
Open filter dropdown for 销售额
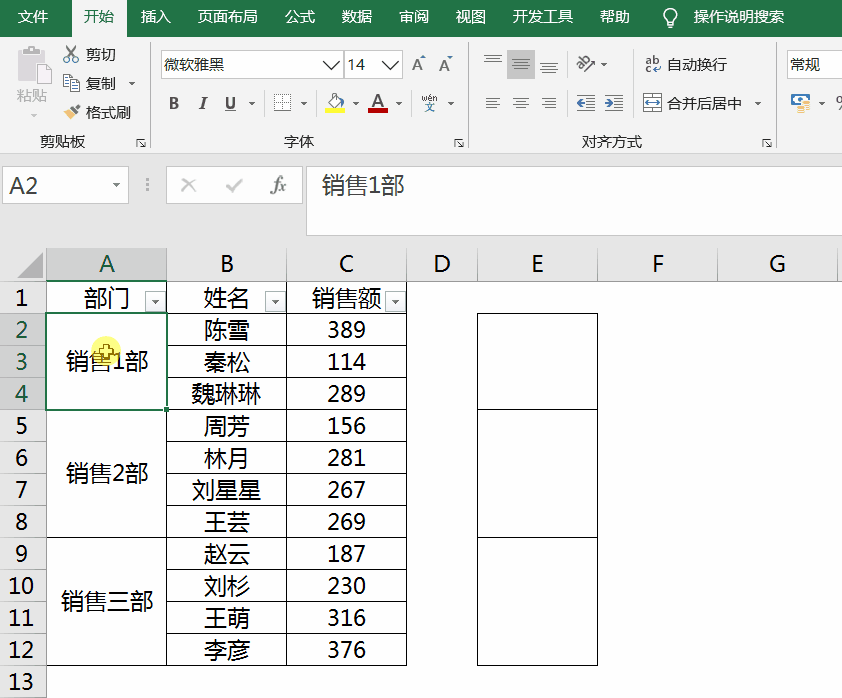(395, 302)
